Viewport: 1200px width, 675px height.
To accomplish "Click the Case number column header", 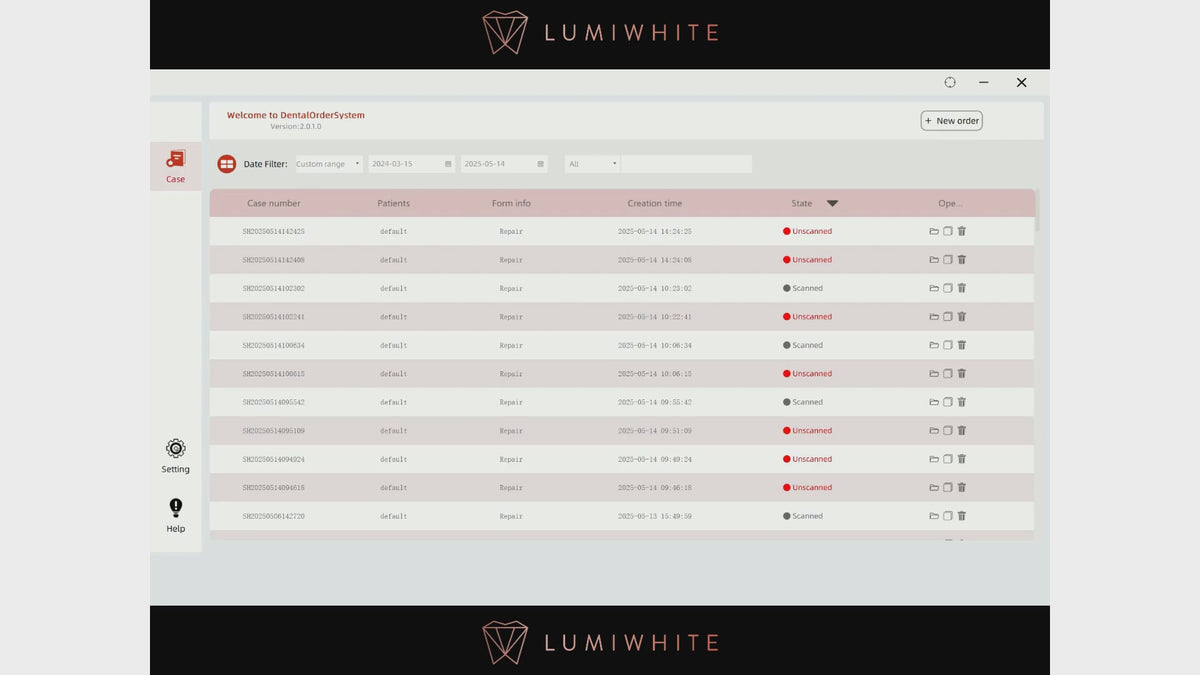I will pyautogui.click(x=274, y=204).
